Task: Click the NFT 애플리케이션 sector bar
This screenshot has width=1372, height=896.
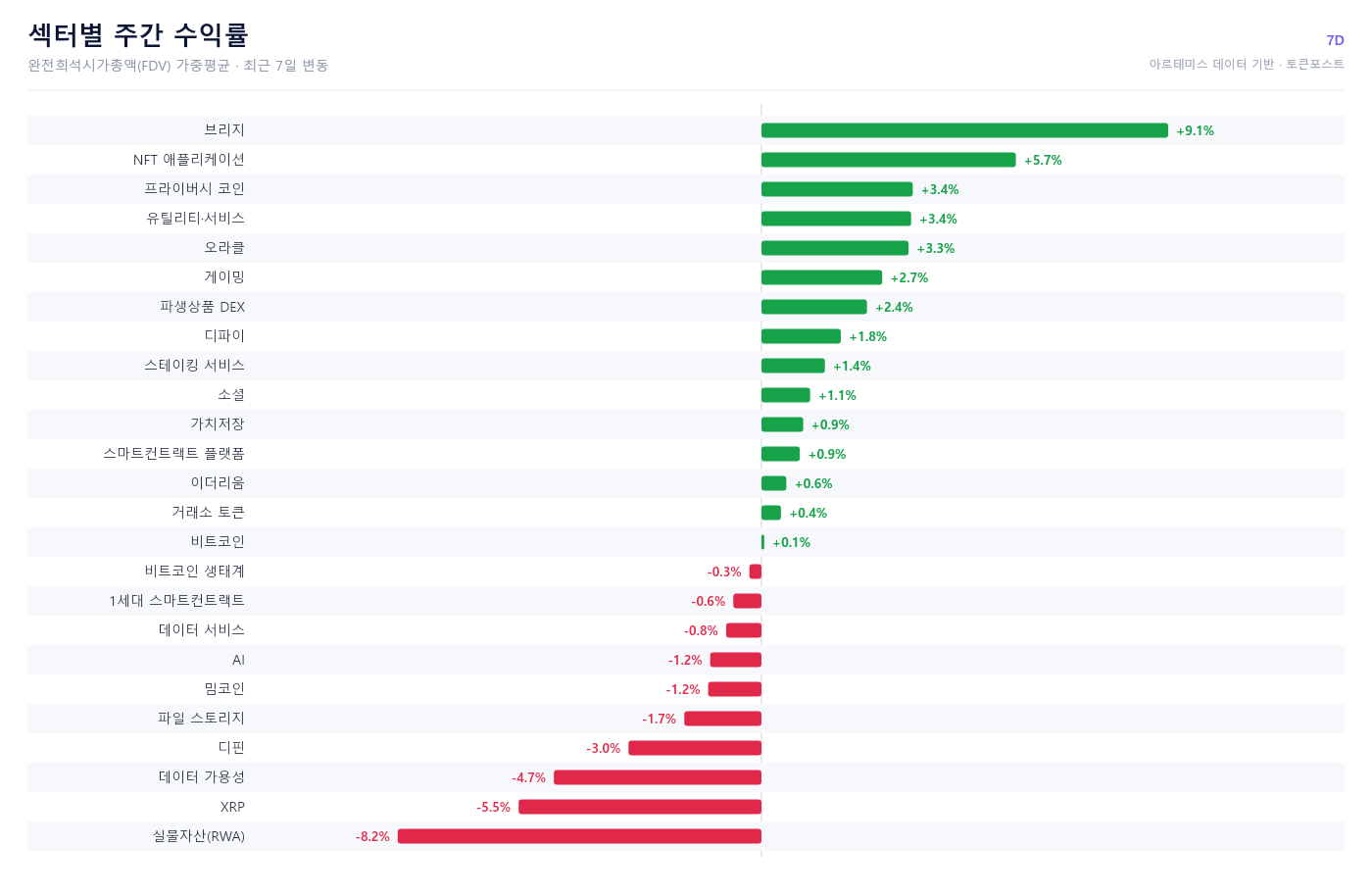Action: [888, 160]
